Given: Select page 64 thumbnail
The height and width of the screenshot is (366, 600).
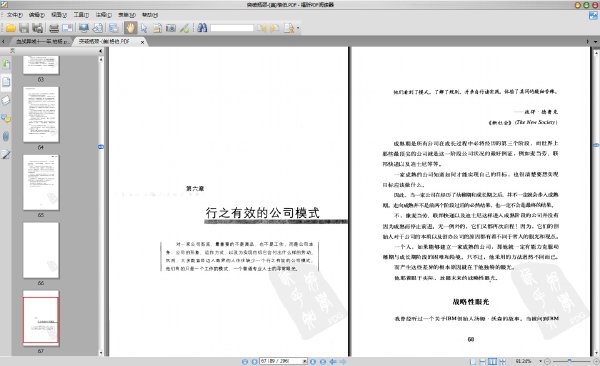Looking at the screenshot, I should pyautogui.click(x=41, y=114).
